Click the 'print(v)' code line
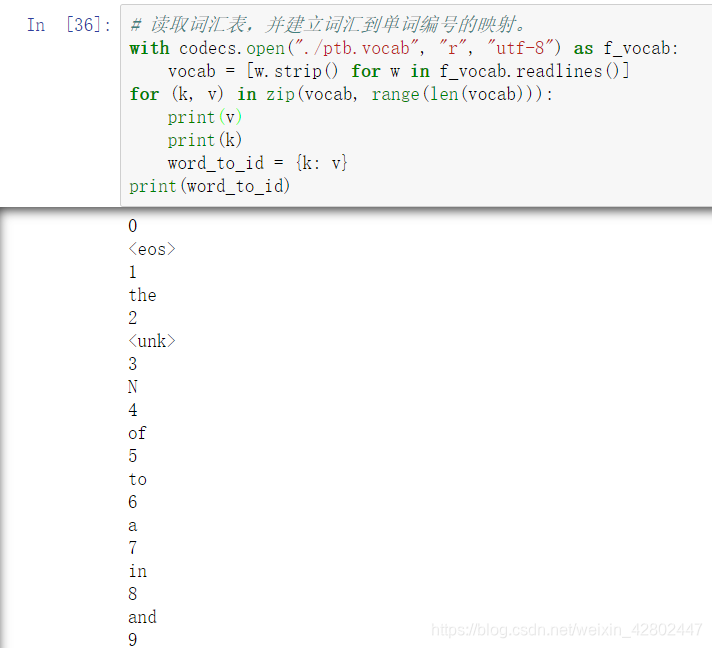 (205, 118)
